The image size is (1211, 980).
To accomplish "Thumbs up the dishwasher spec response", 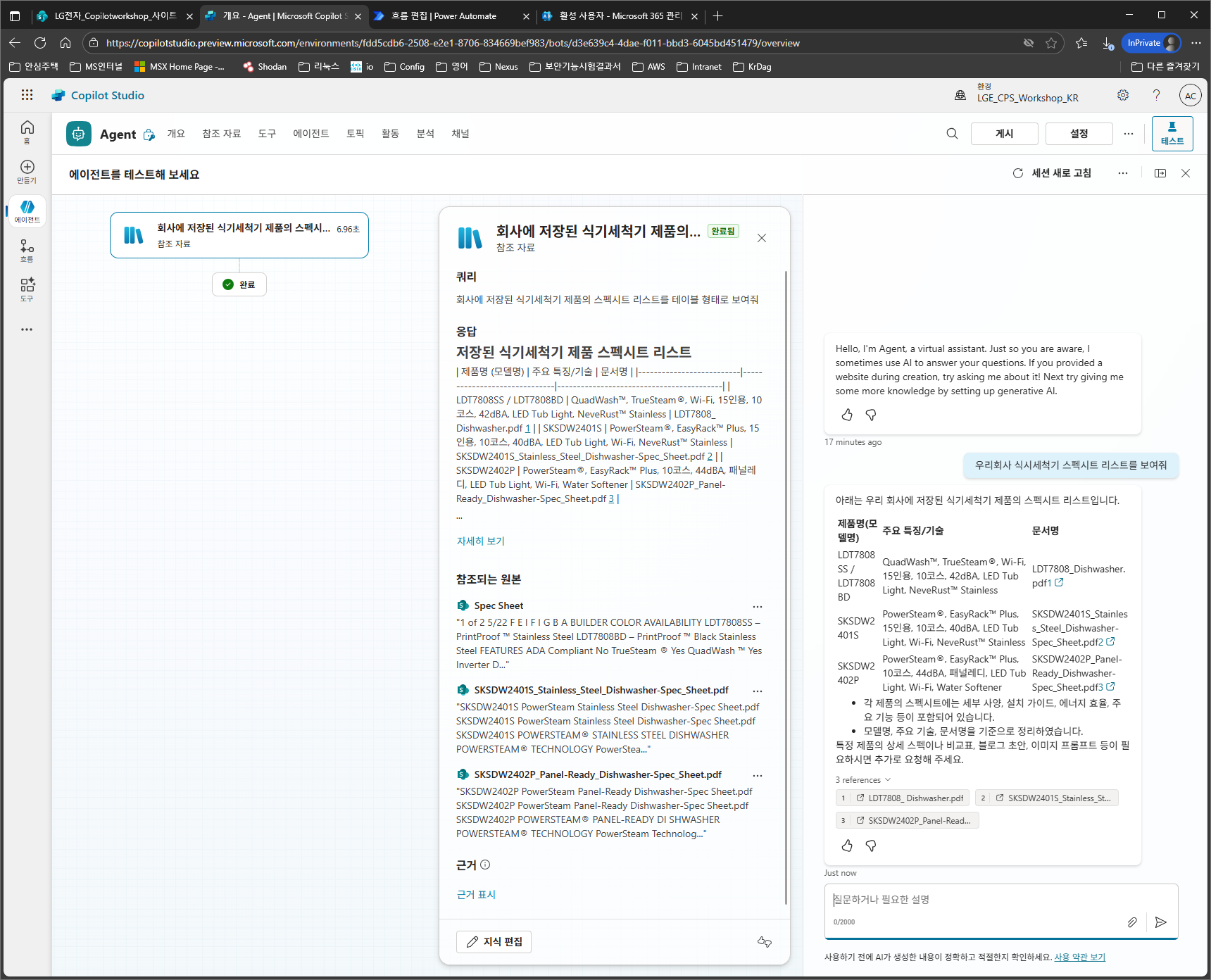I will tap(847, 846).
